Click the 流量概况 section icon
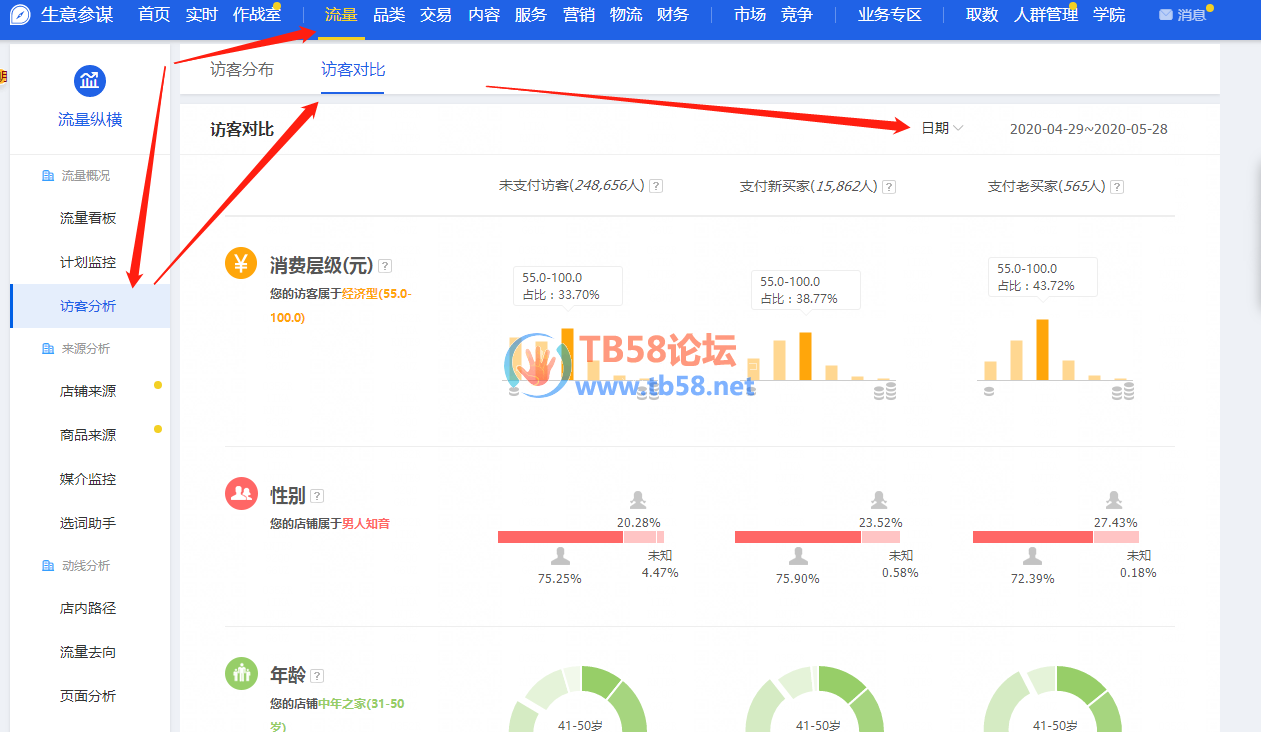1261x732 pixels. [x=47, y=176]
